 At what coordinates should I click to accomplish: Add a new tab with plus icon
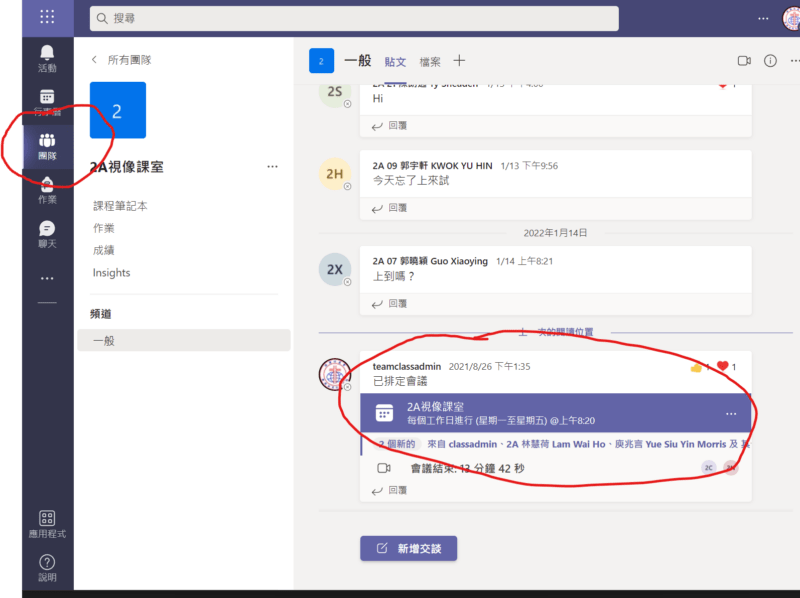pos(459,61)
